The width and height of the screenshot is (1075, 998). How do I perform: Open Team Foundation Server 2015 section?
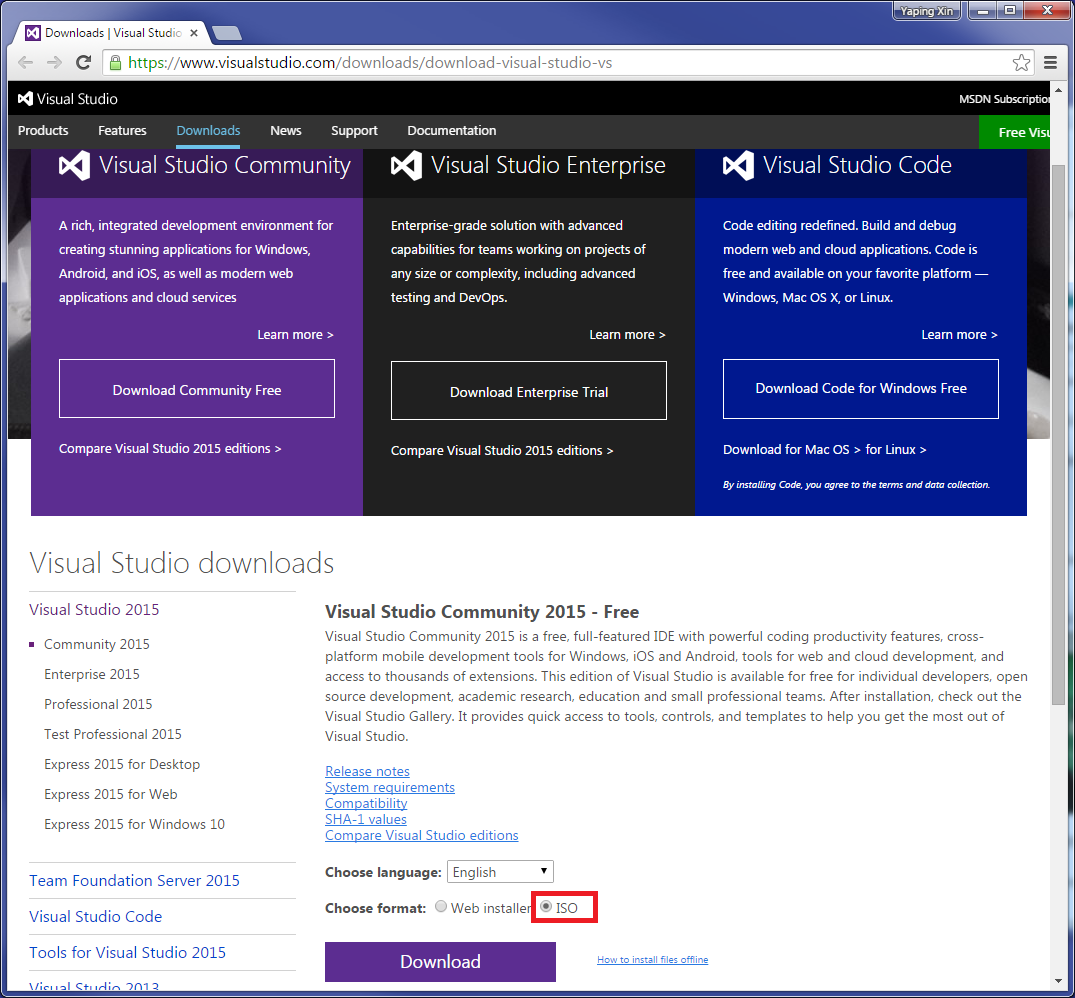click(134, 880)
